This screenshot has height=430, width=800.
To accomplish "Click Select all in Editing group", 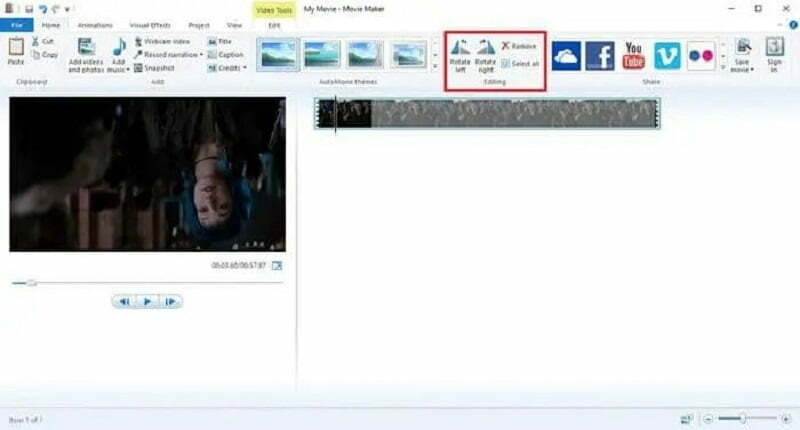I will 520,64.
